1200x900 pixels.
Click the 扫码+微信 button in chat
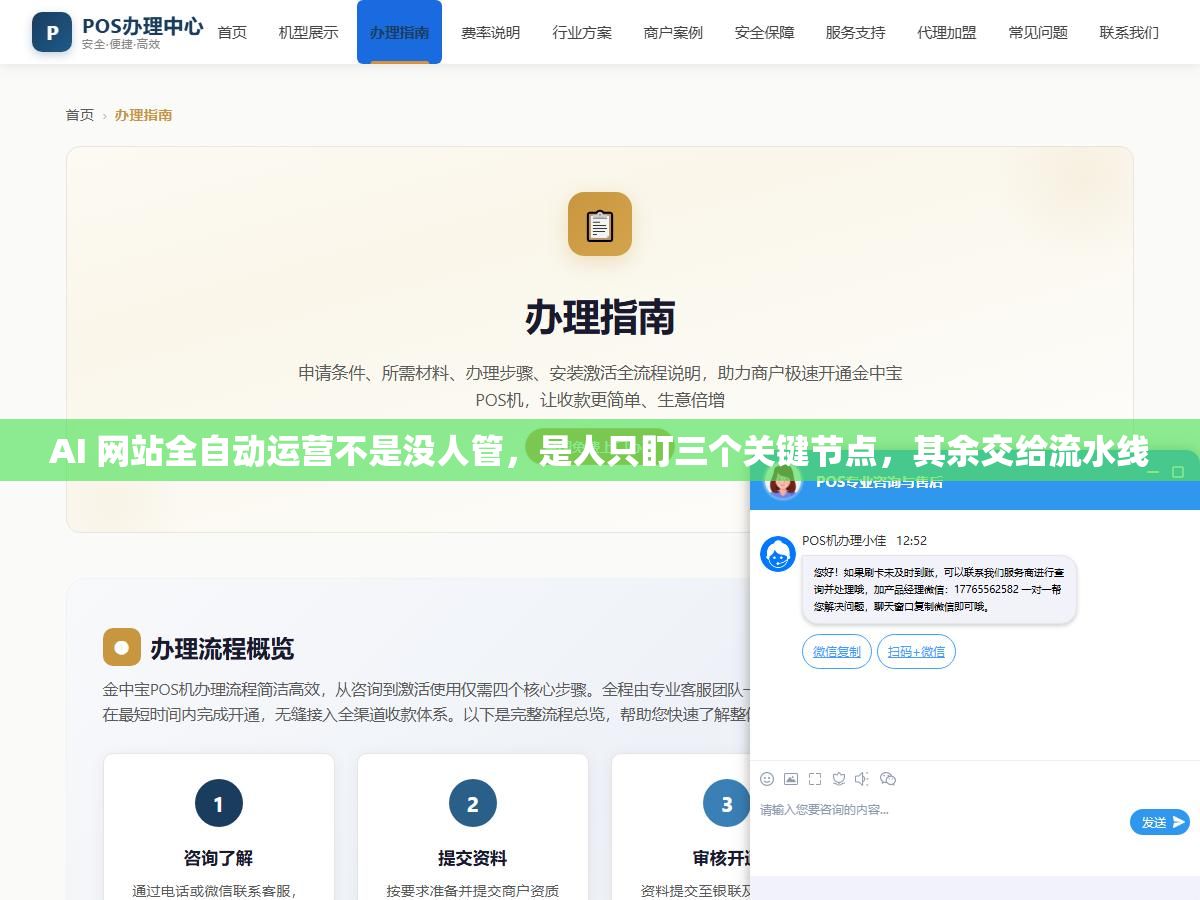pyautogui.click(x=916, y=651)
